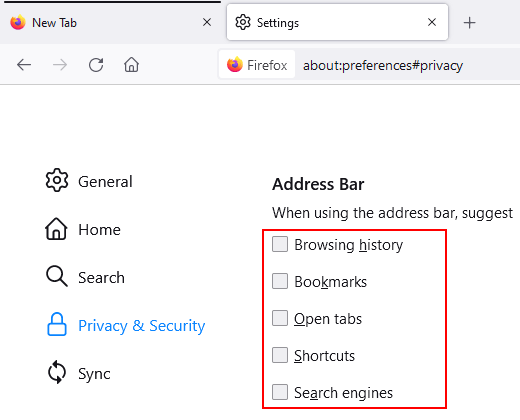Enable Bookmarks suggestions checkbox
The width and height of the screenshot is (520, 420).
point(280,281)
